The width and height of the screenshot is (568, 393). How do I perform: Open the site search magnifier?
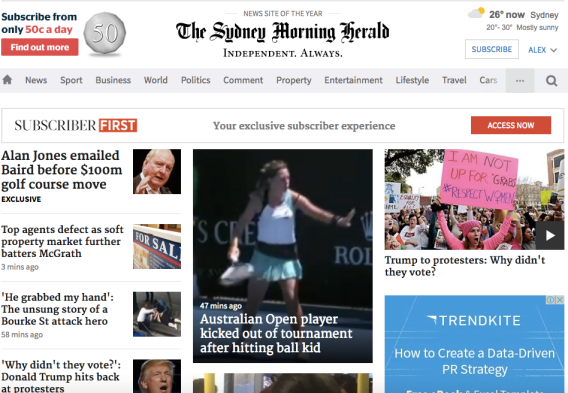coord(551,80)
